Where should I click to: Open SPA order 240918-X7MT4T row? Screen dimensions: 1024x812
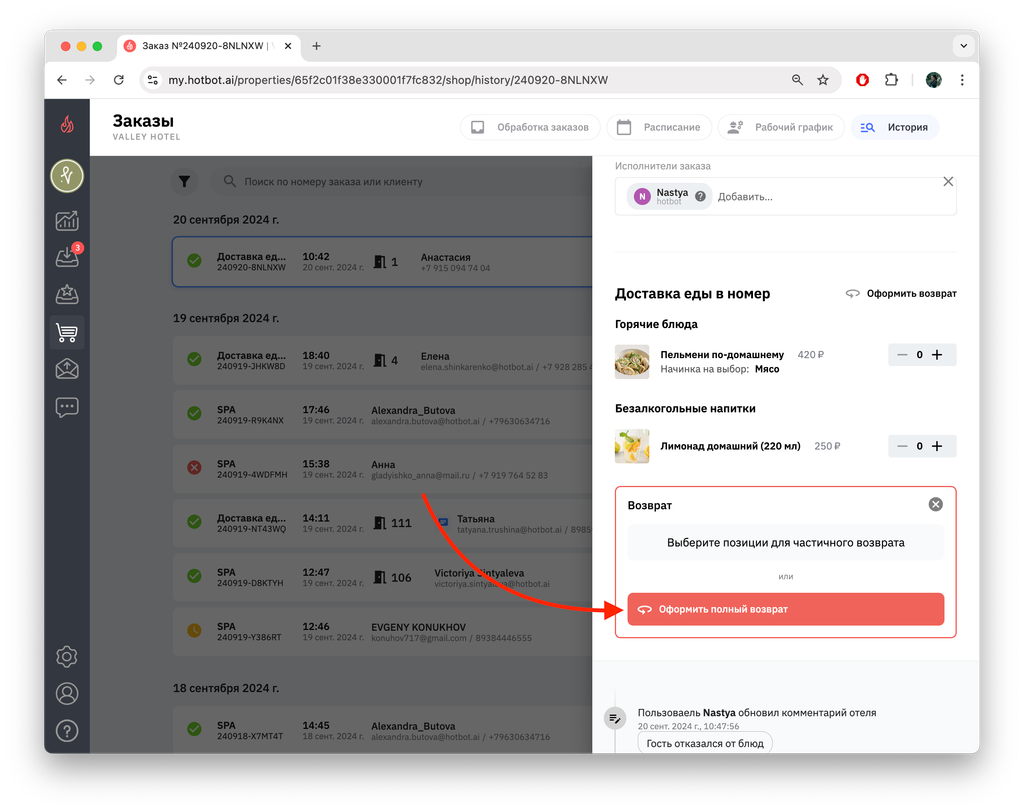[382, 730]
